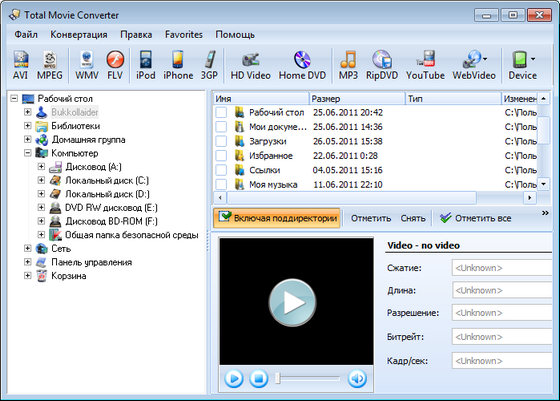The height and width of the screenshot is (401, 560).
Task: Click the large play overlay on preview
Action: point(292,302)
